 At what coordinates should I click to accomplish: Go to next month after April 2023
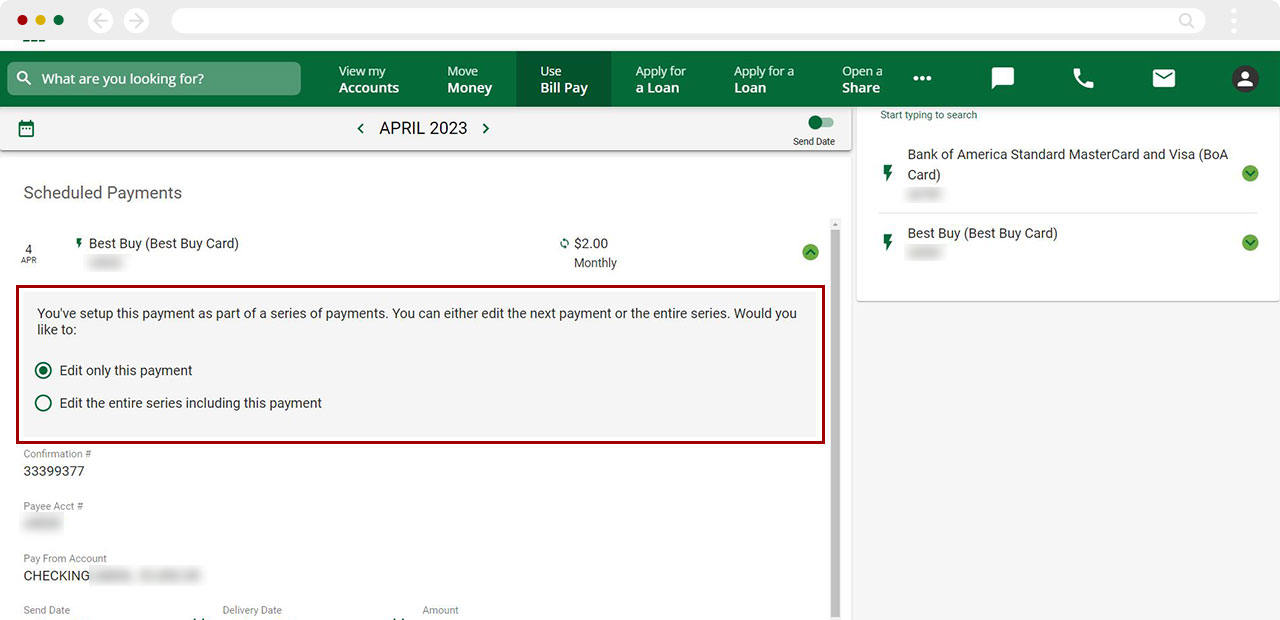(486, 129)
